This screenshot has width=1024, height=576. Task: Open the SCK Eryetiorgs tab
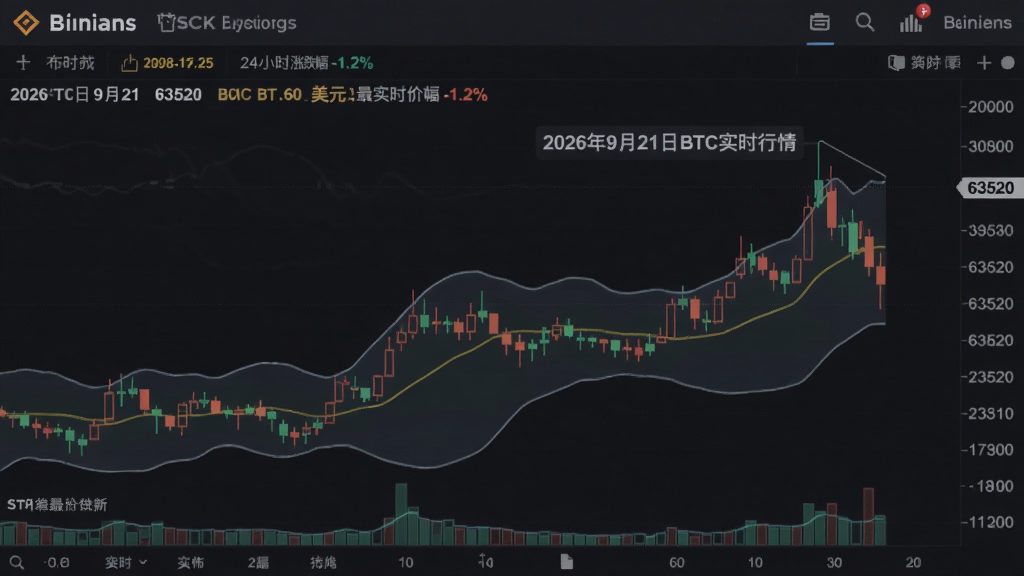click(227, 23)
